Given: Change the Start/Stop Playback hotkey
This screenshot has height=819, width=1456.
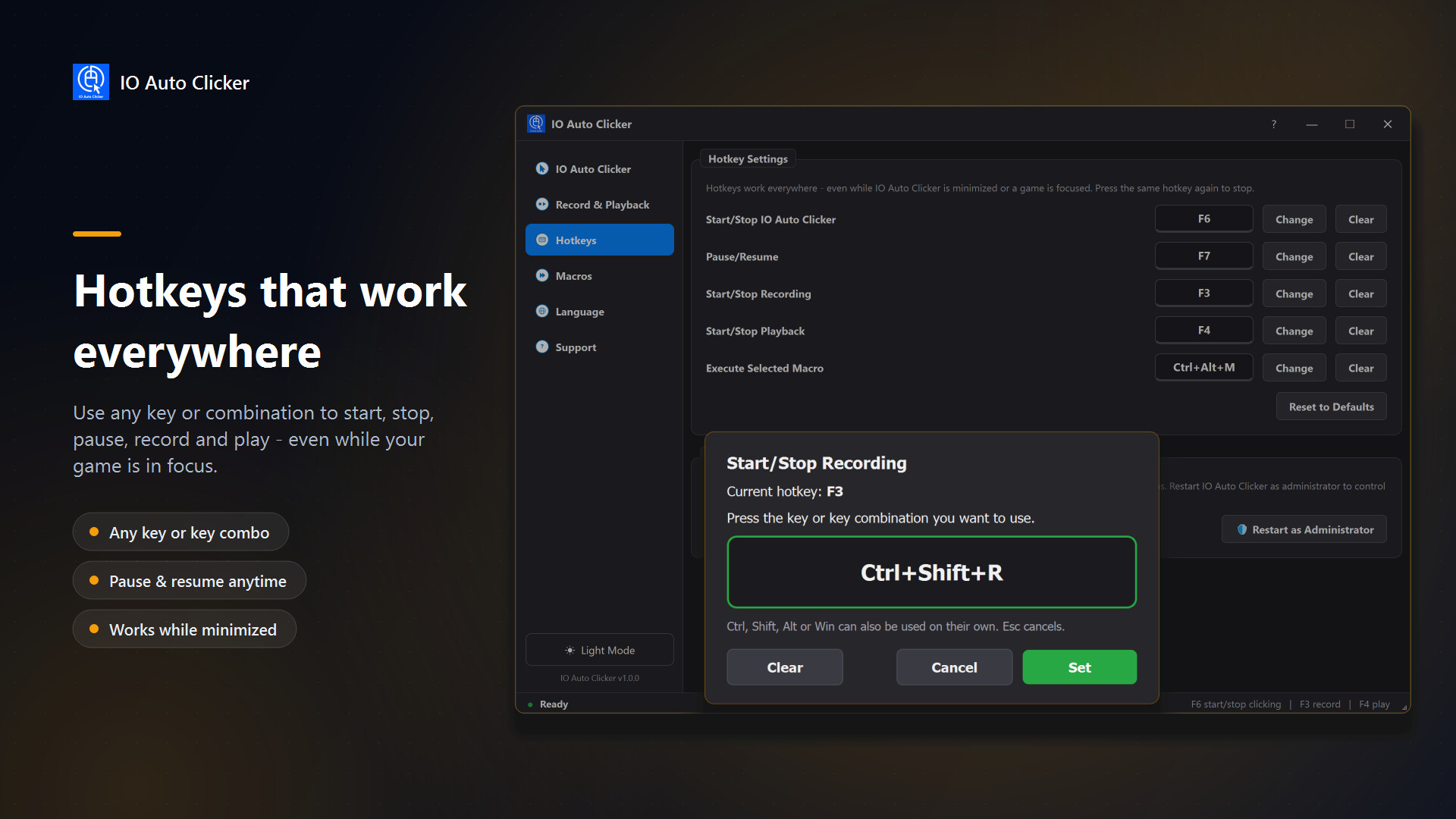Looking at the screenshot, I should 1294,331.
